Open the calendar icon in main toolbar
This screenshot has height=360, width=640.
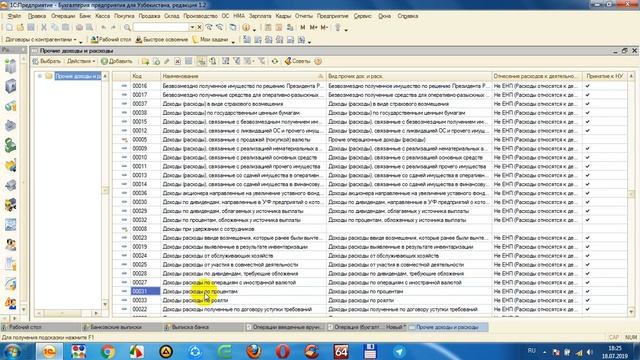[279, 27]
